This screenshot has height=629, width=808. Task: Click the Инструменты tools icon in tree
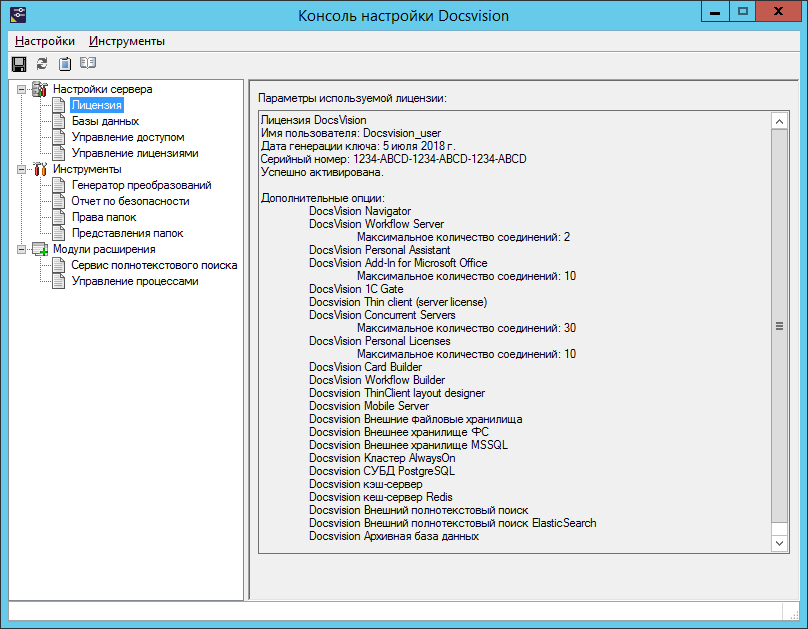[40, 169]
